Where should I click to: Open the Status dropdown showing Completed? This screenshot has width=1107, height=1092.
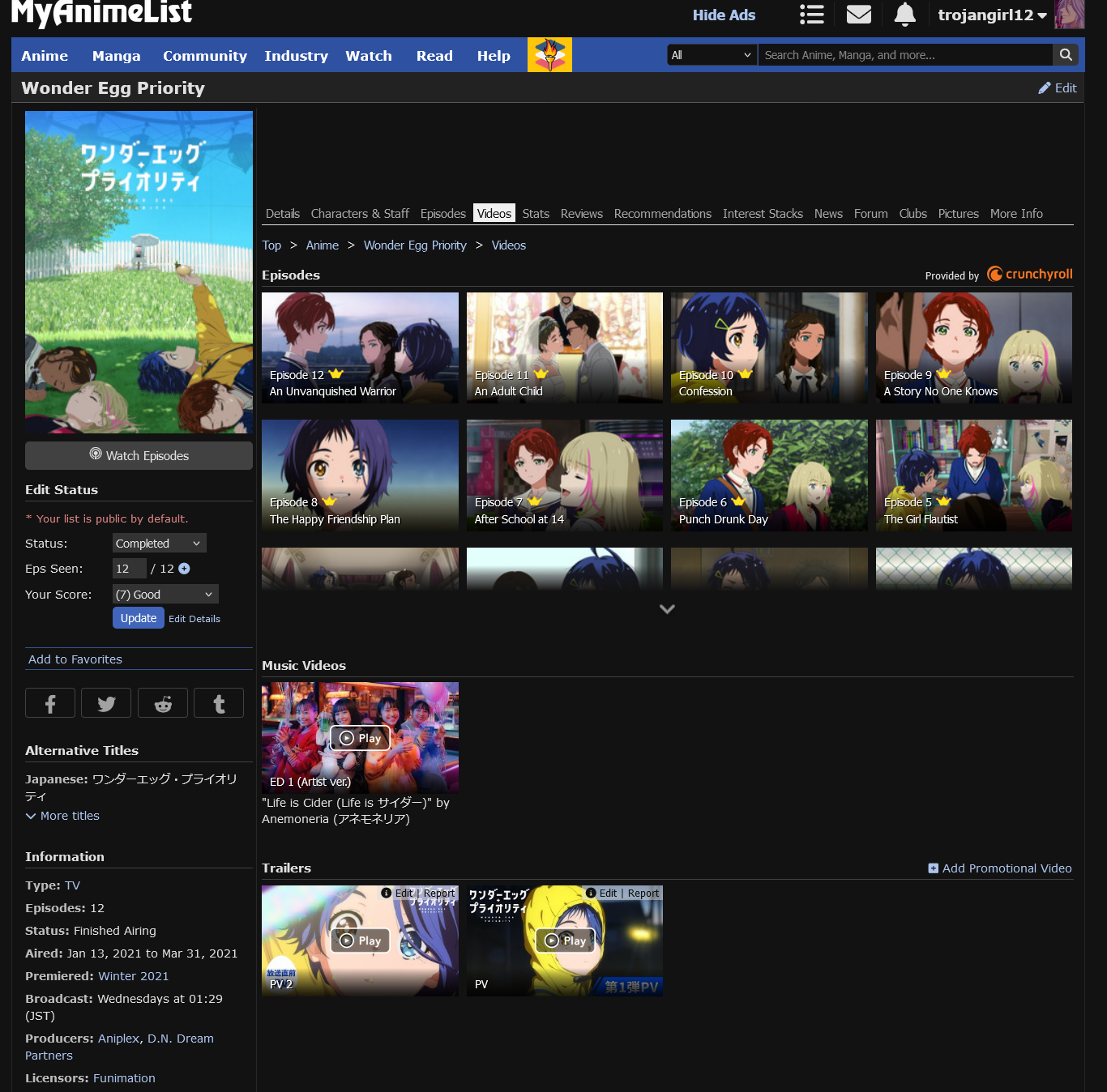tap(159, 544)
